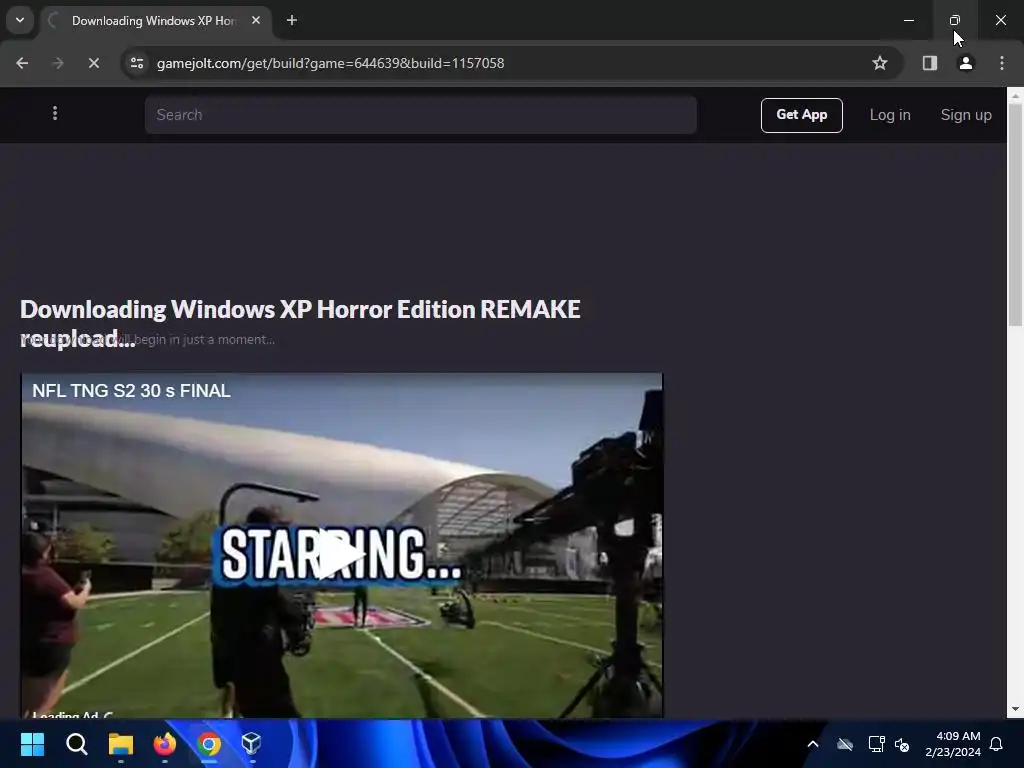
Task: View site information icon in address bar
Action: click(137, 63)
